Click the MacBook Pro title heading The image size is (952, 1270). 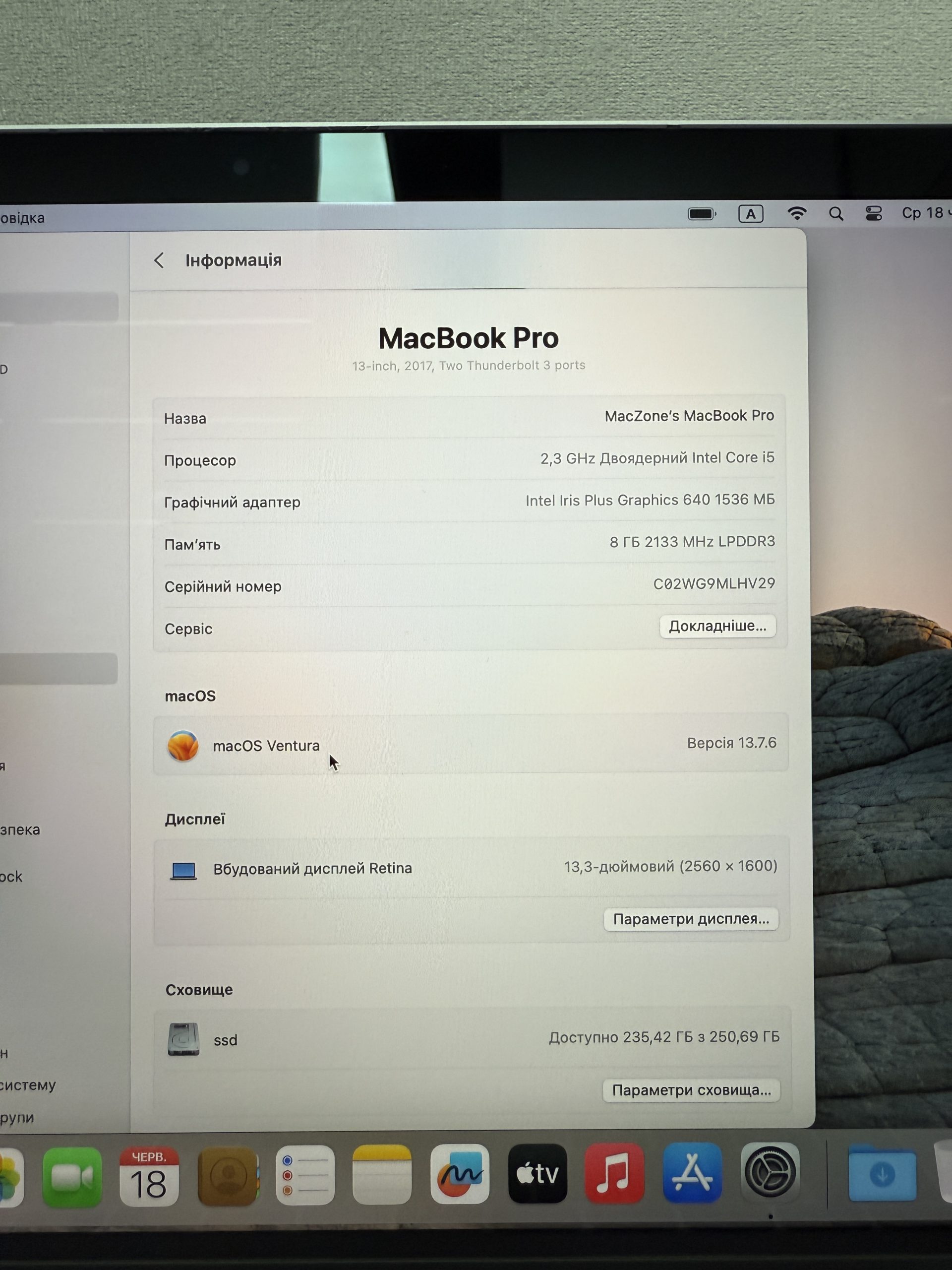[468, 338]
